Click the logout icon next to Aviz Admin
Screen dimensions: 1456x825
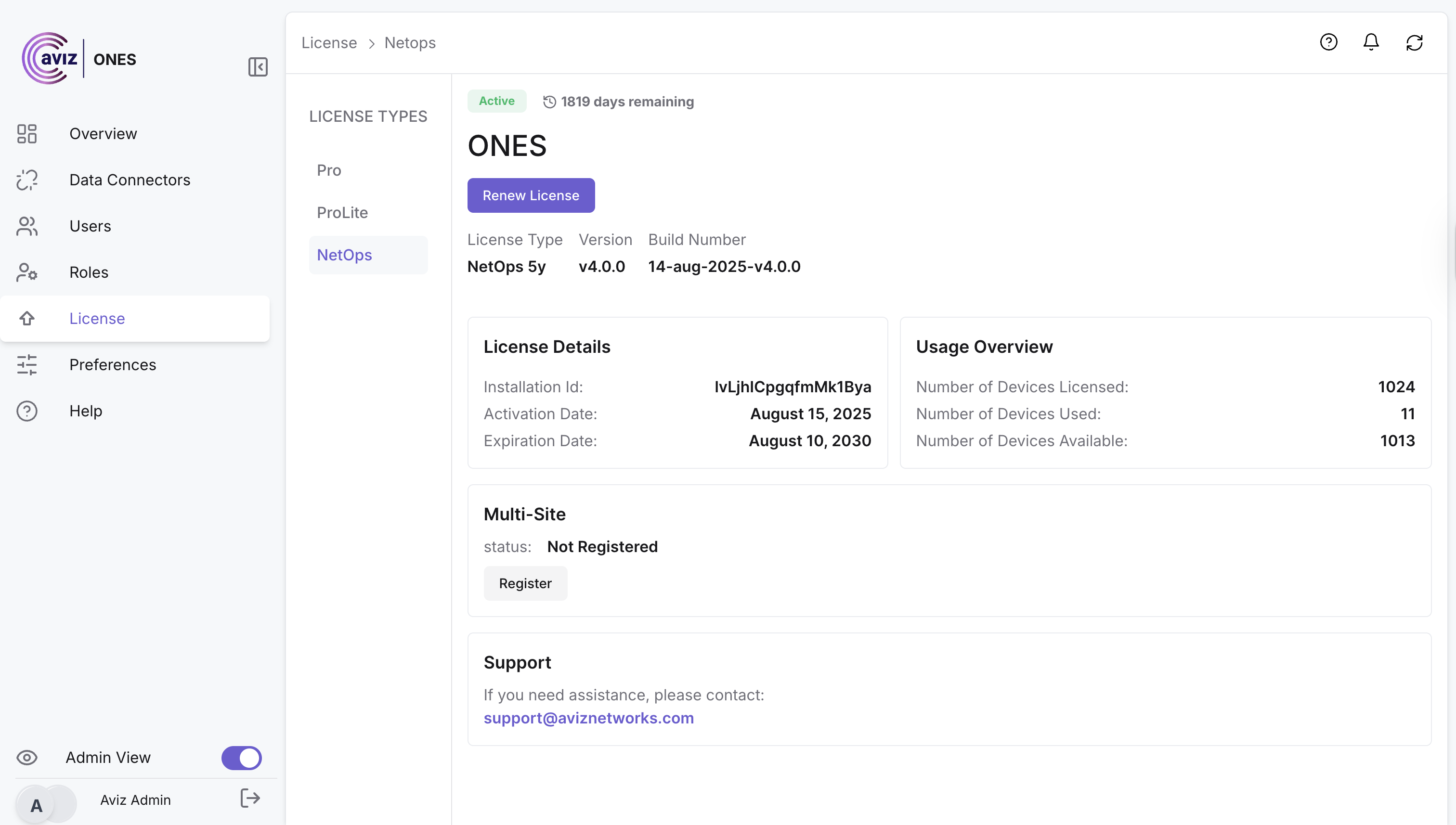250,799
